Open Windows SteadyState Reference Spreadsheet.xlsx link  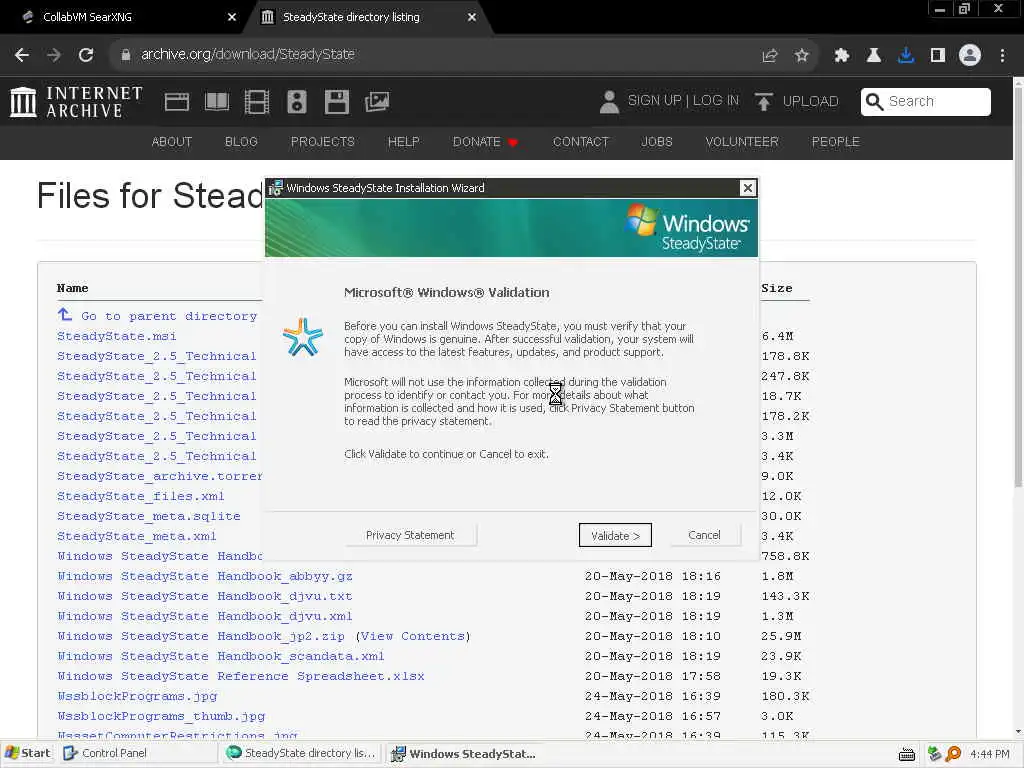(240, 676)
